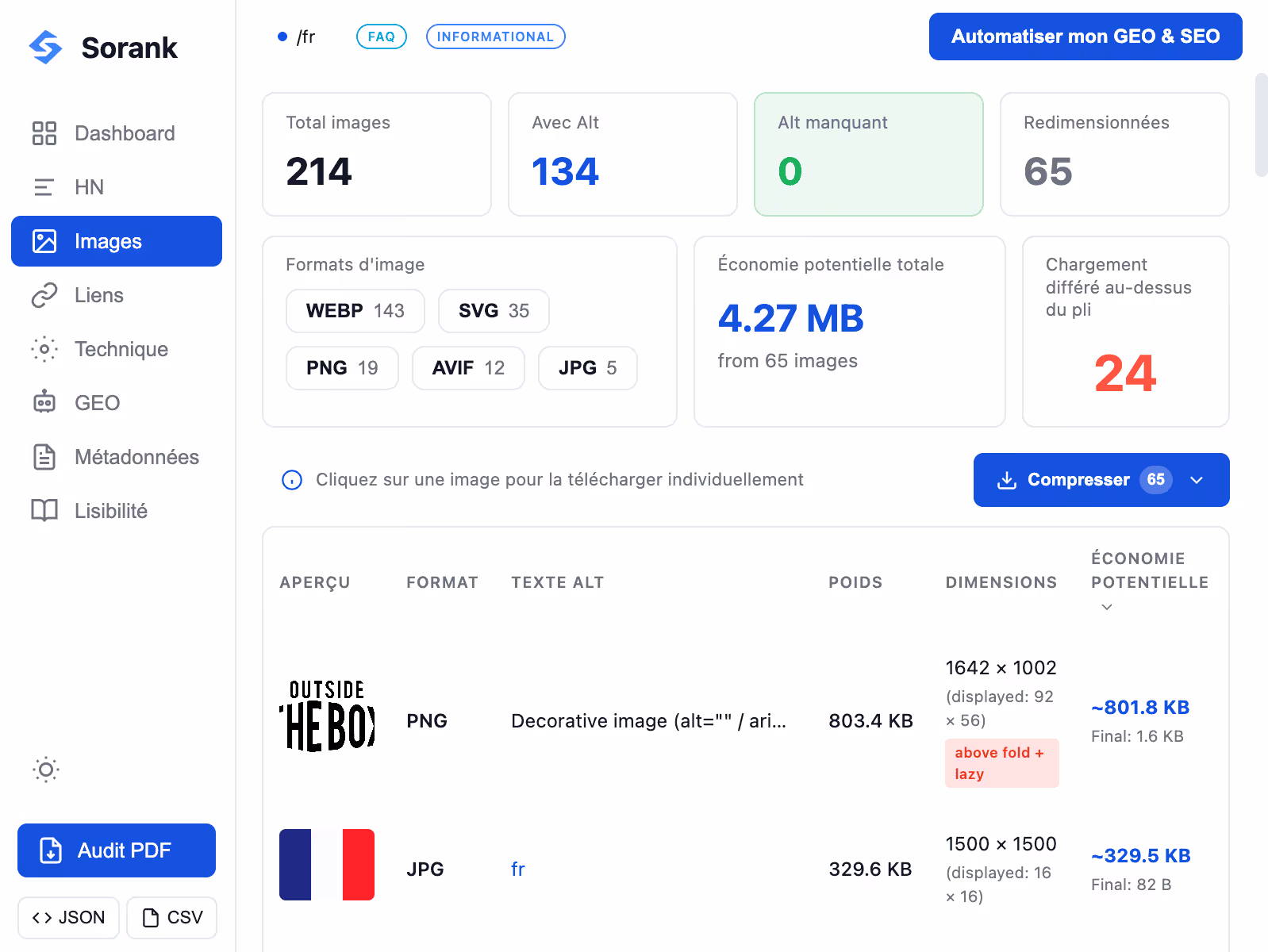Click Automatiser mon GEO & SEO button

coord(1085,36)
